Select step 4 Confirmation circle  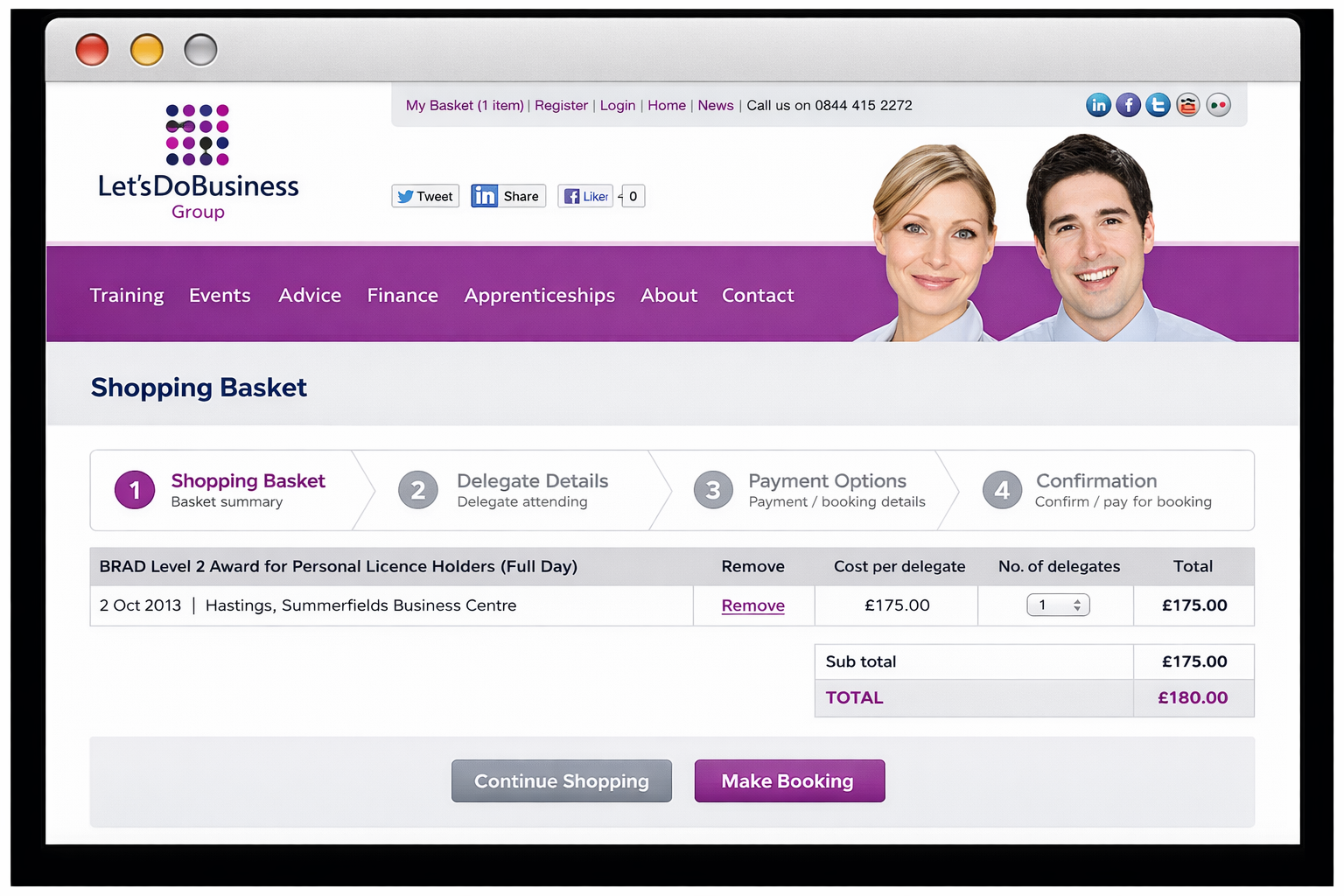coord(1002,490)
